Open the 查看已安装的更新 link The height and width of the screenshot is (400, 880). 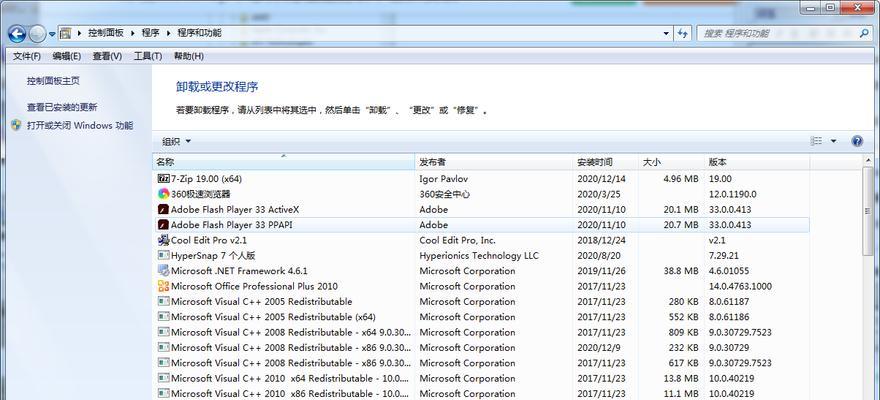[62, 107]
